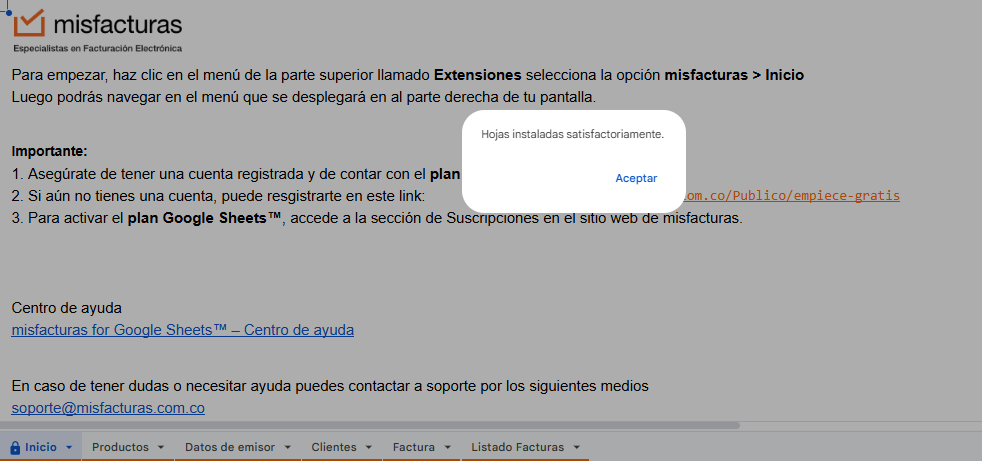This screenshot has width=982, height=461.
Task: Open Datos de emisor tab menu arrow
Action: pos(287,448)
